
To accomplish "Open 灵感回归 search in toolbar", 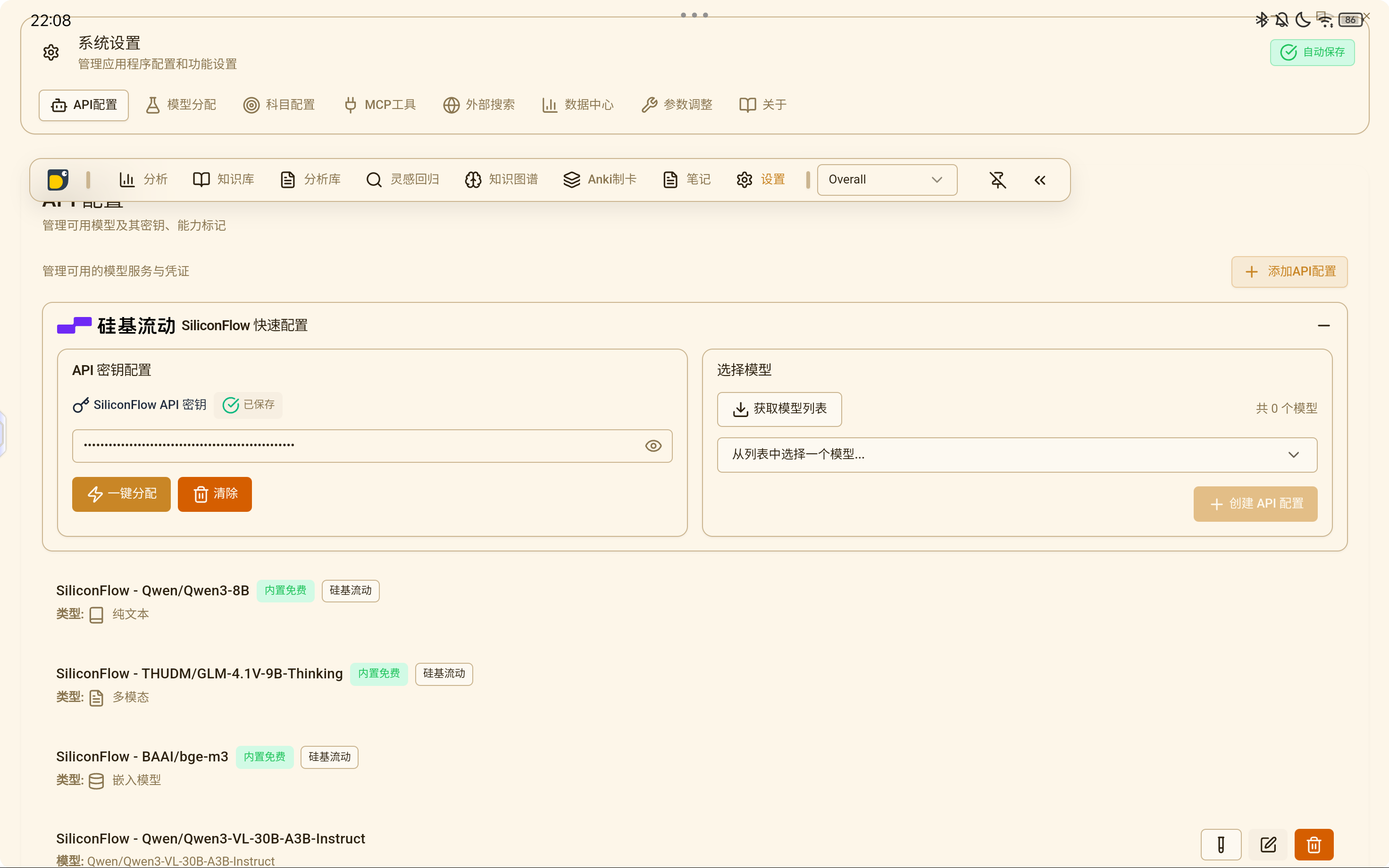I will [402, 180].
